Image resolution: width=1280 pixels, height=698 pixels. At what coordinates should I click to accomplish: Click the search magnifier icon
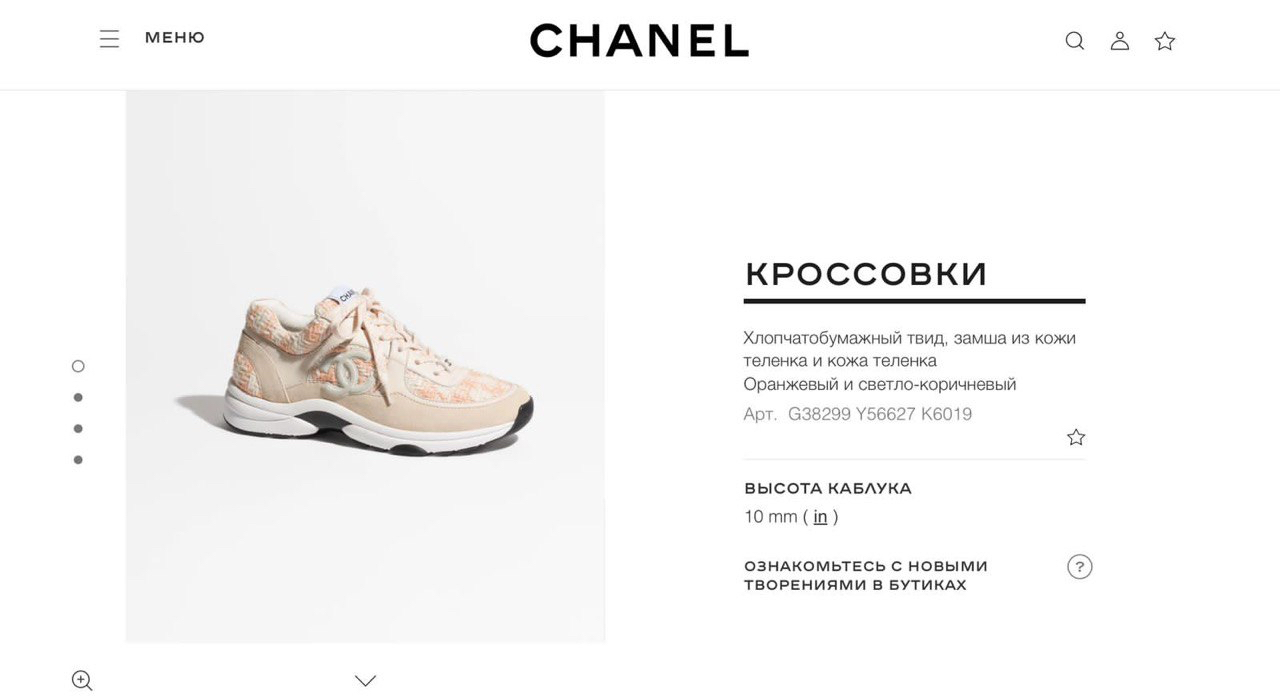coord(1074,41)
